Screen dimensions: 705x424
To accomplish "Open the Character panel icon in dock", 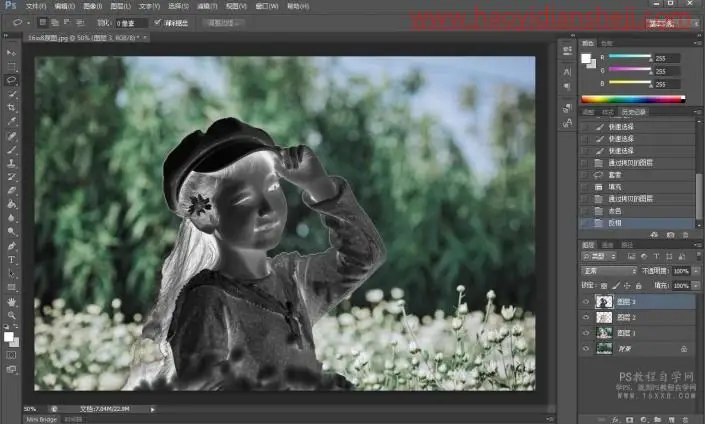I will coord(567,72).
